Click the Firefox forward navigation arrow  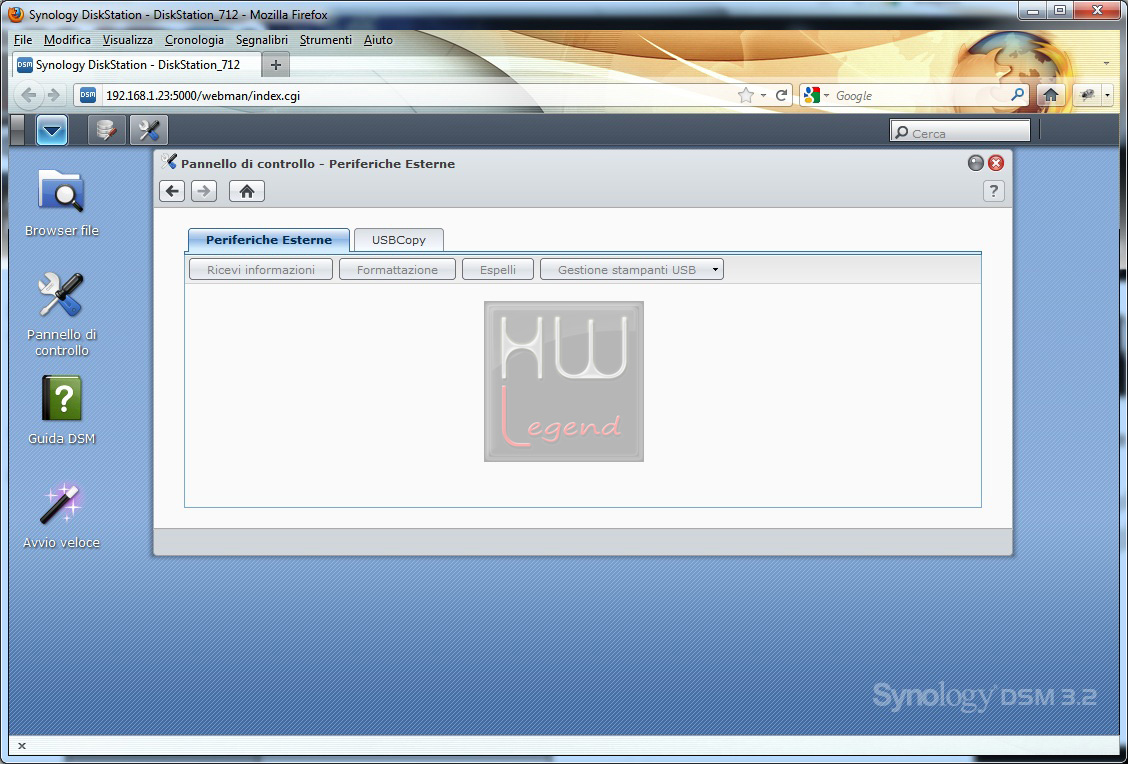53,95
